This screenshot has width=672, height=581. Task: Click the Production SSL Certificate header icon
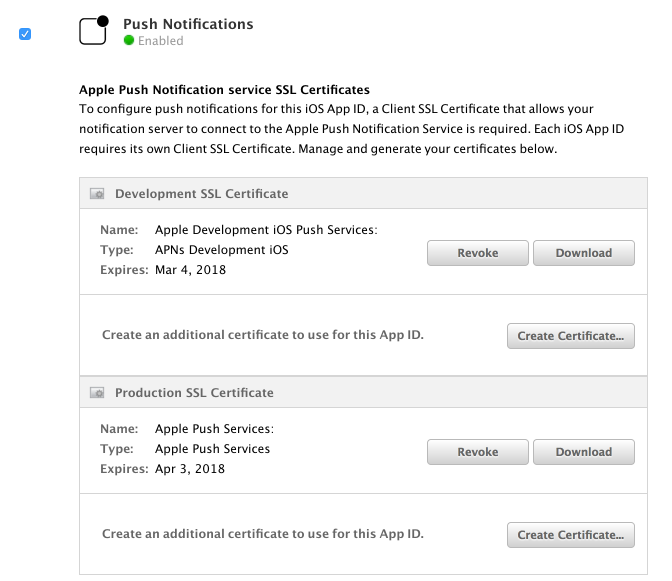click(97, 392)
